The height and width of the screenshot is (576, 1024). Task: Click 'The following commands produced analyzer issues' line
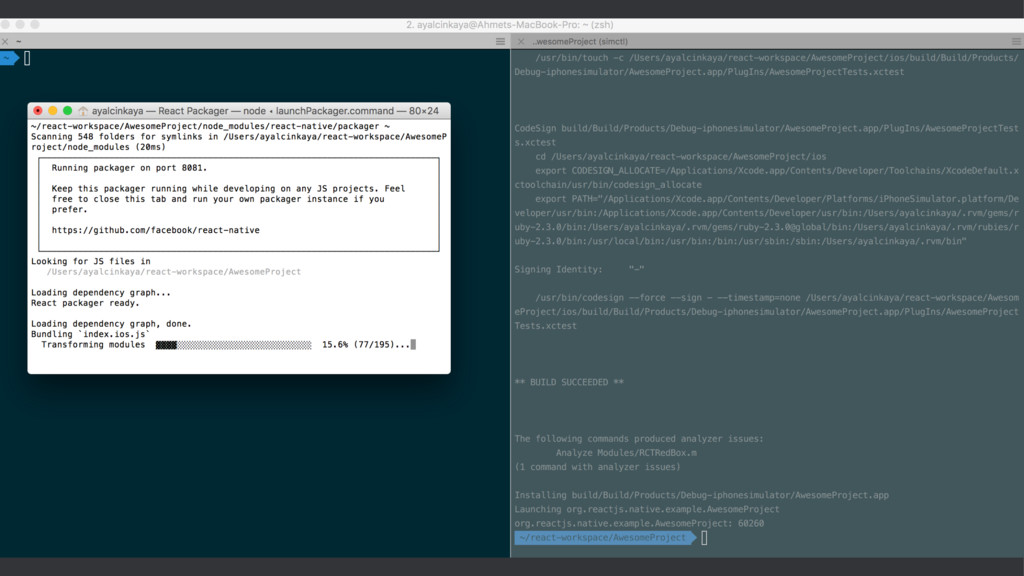(639, 439)
